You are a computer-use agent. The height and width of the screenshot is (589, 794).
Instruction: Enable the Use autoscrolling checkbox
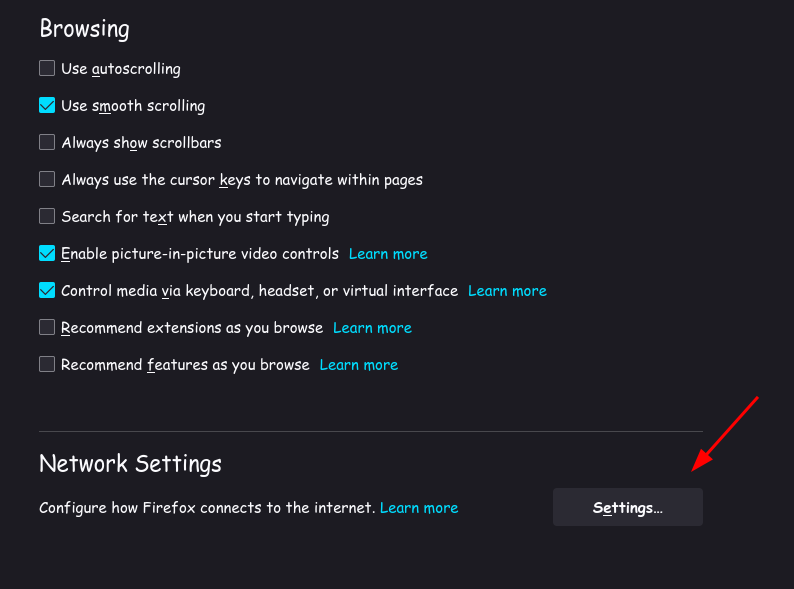coord(47,68)
